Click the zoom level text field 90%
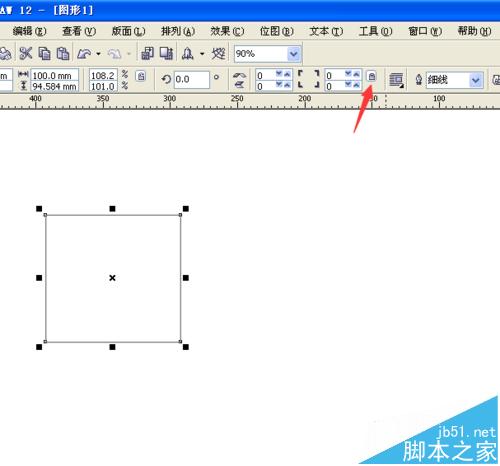Screen dimensions: 500x466 tap(261, 54)
